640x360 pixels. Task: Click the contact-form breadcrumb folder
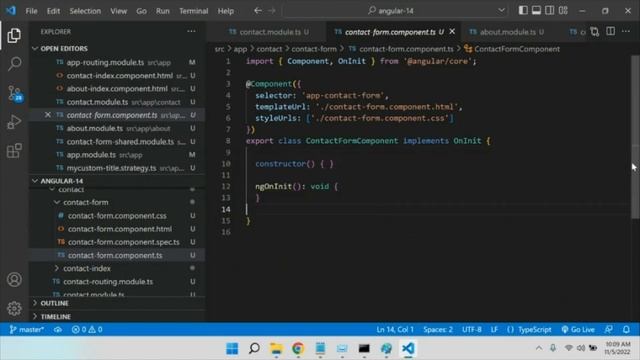click(314, 49)
